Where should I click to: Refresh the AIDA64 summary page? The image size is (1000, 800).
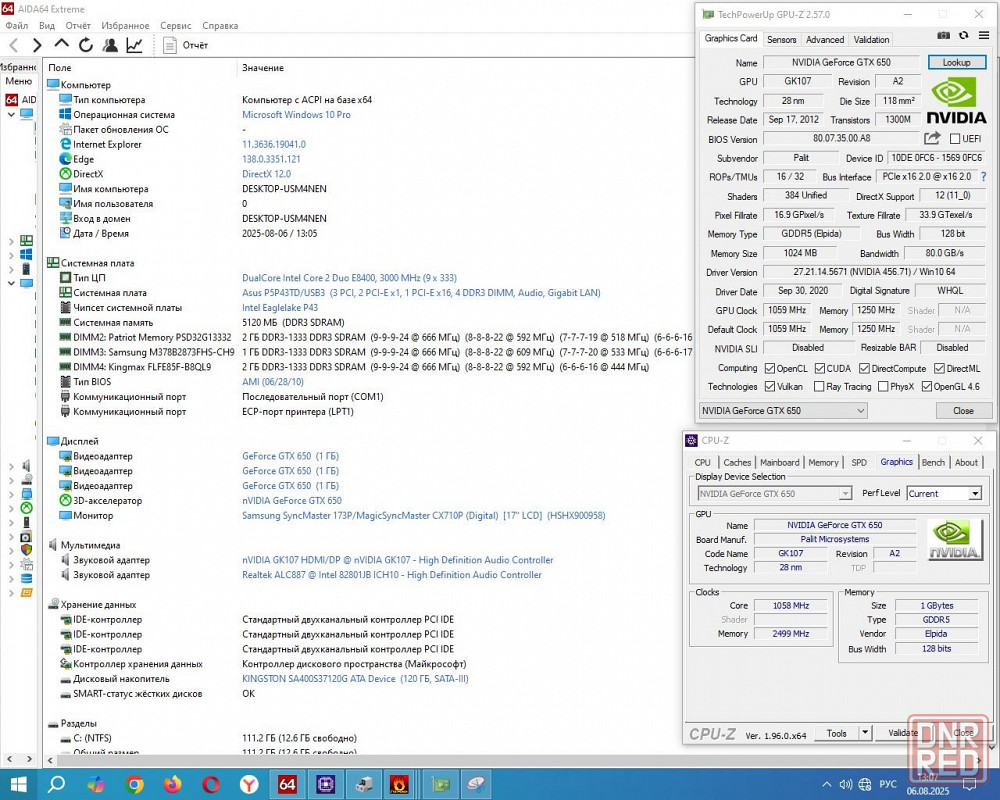[x=86, y=45]
